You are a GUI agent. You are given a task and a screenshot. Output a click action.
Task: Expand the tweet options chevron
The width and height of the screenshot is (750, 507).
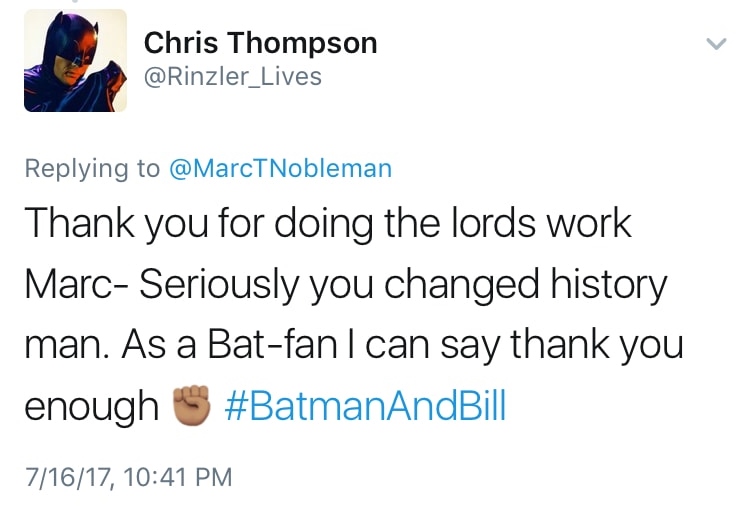click(x=715, y=44)
